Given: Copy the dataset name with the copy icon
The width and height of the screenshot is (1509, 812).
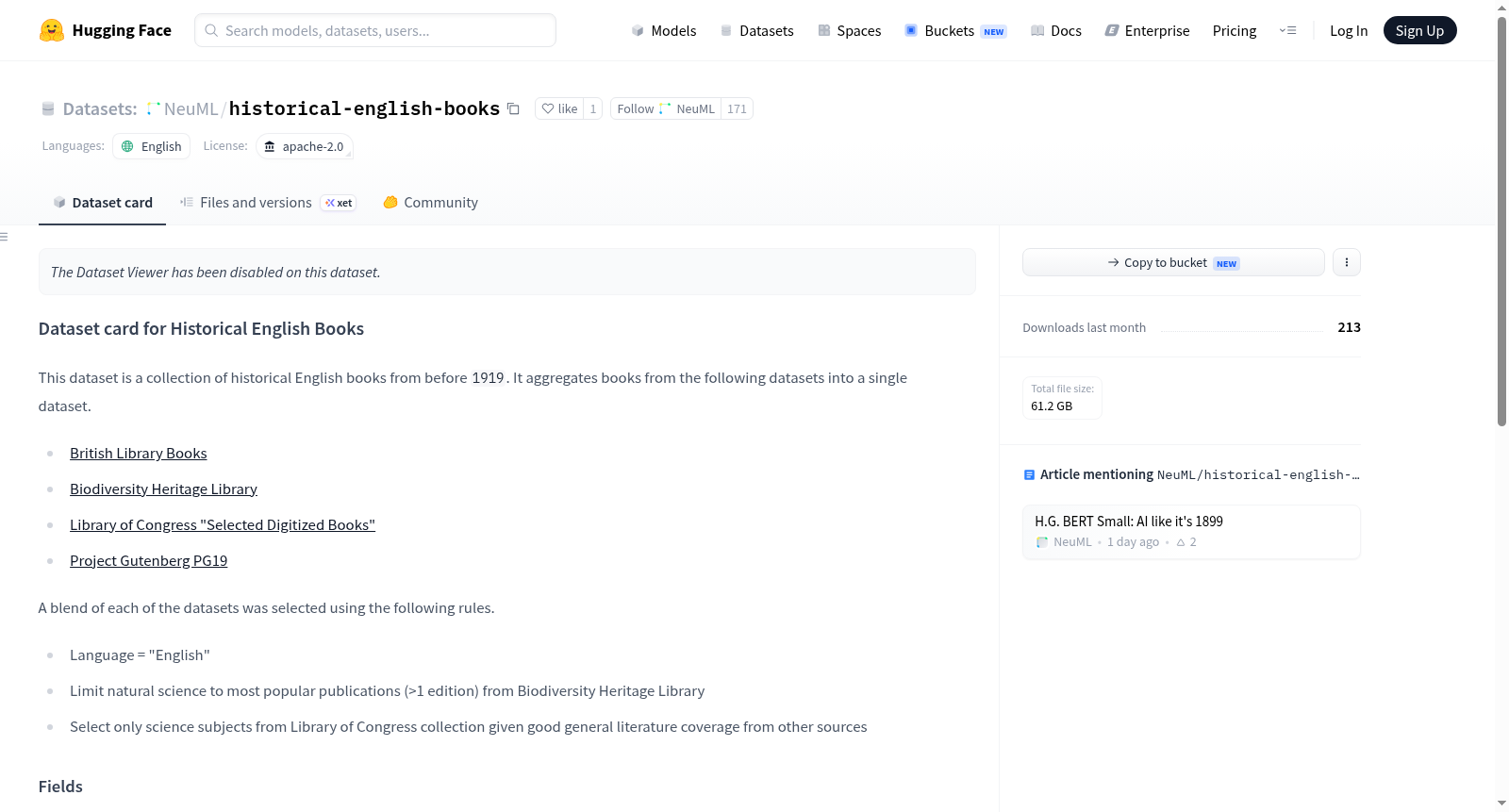Looking at the screenshot, I should coord(513,108).
